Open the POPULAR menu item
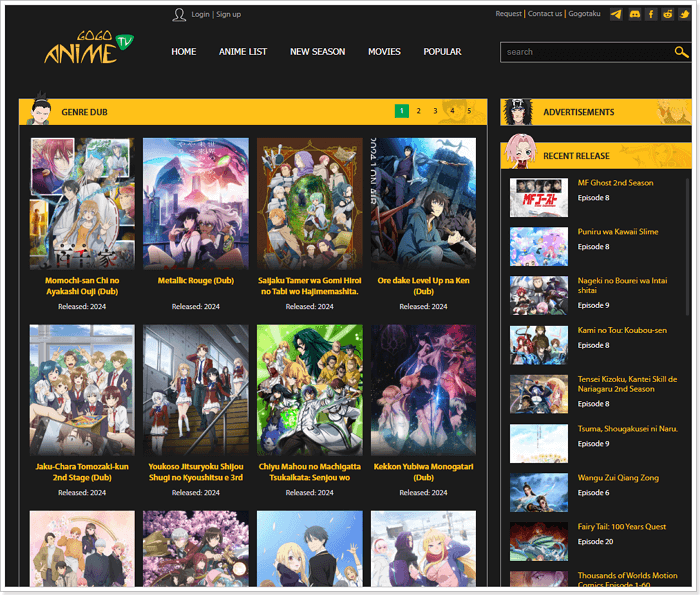The width and height of the screenshot is (700, 595). [442, 52]
